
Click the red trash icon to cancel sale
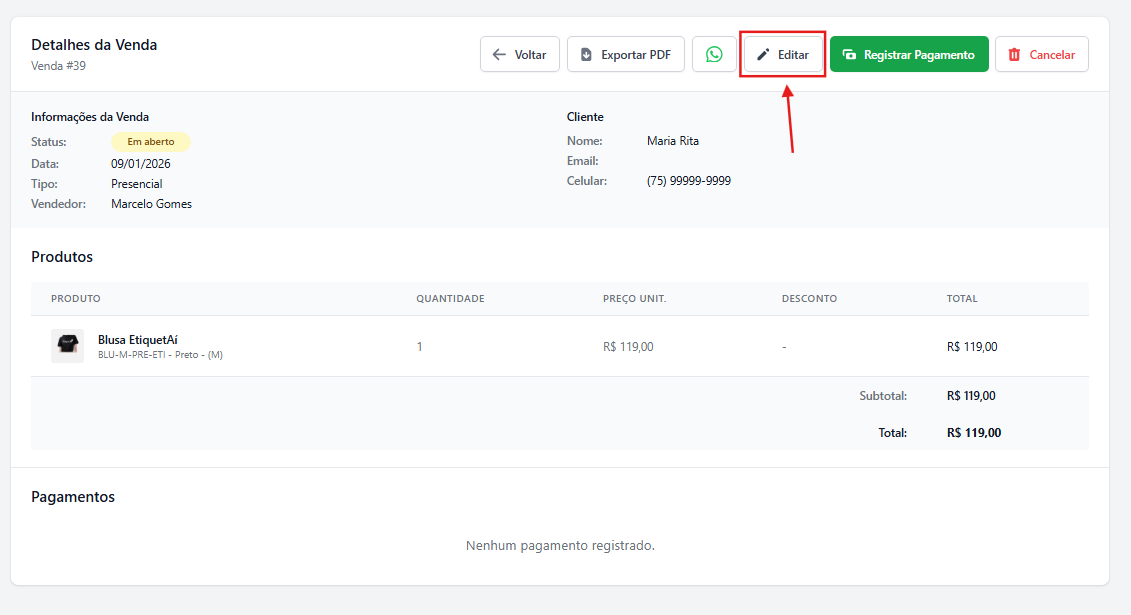1014,55
